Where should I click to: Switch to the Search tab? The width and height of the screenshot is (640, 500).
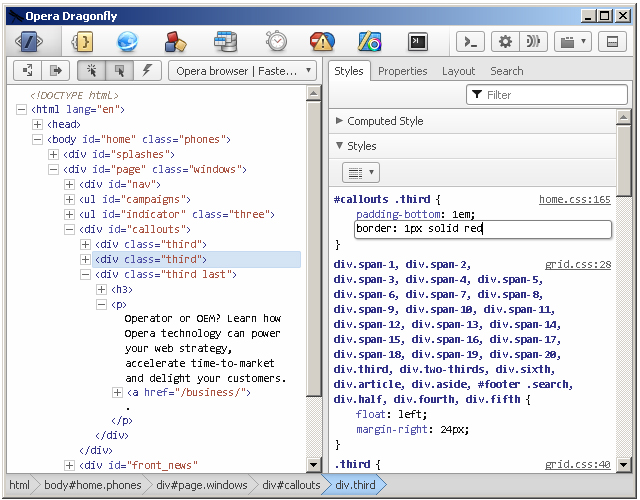(x=507, y=71)
